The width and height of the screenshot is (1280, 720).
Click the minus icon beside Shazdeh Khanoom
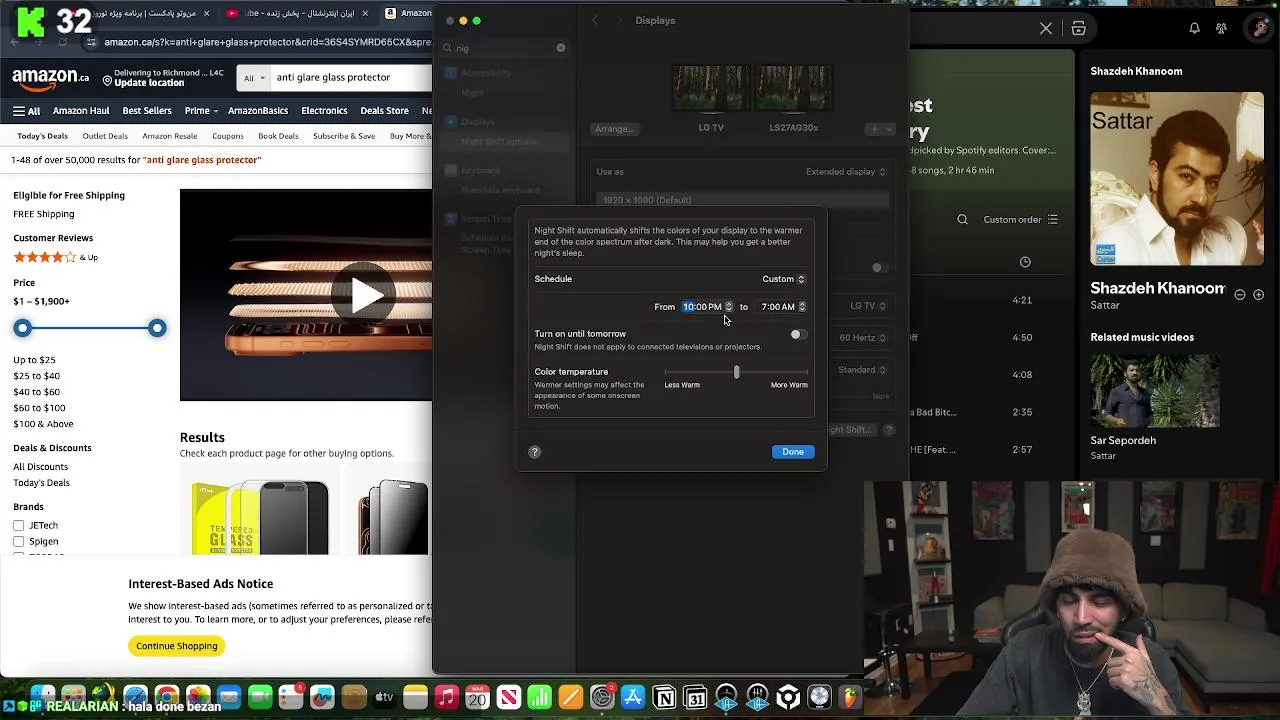[1240, 295]
